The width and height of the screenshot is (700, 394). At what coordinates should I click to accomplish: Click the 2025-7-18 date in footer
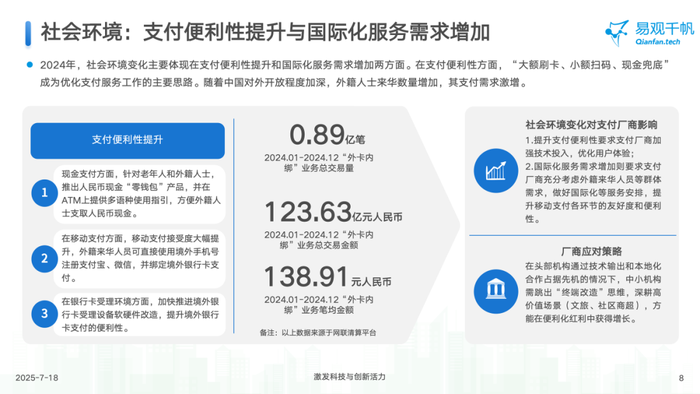click(x=37, y=378)
